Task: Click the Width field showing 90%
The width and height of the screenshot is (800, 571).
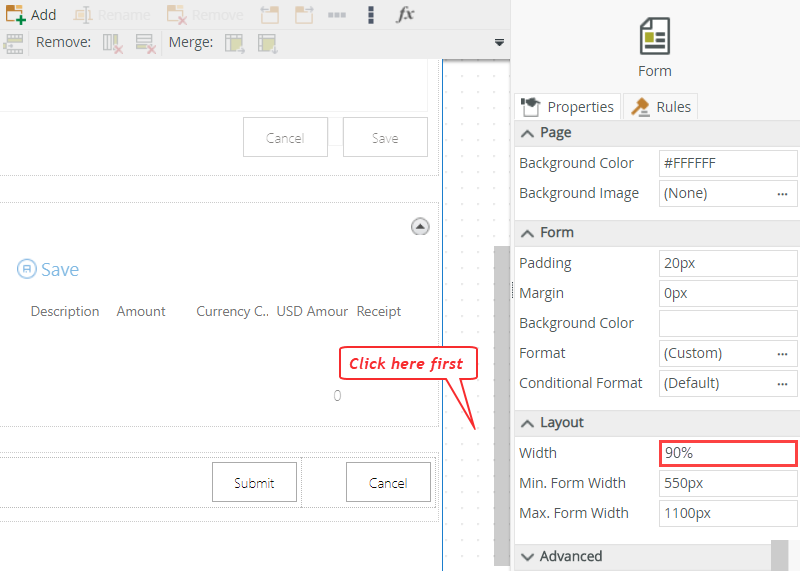Action: pyautogui.click(x=728, y=453)
